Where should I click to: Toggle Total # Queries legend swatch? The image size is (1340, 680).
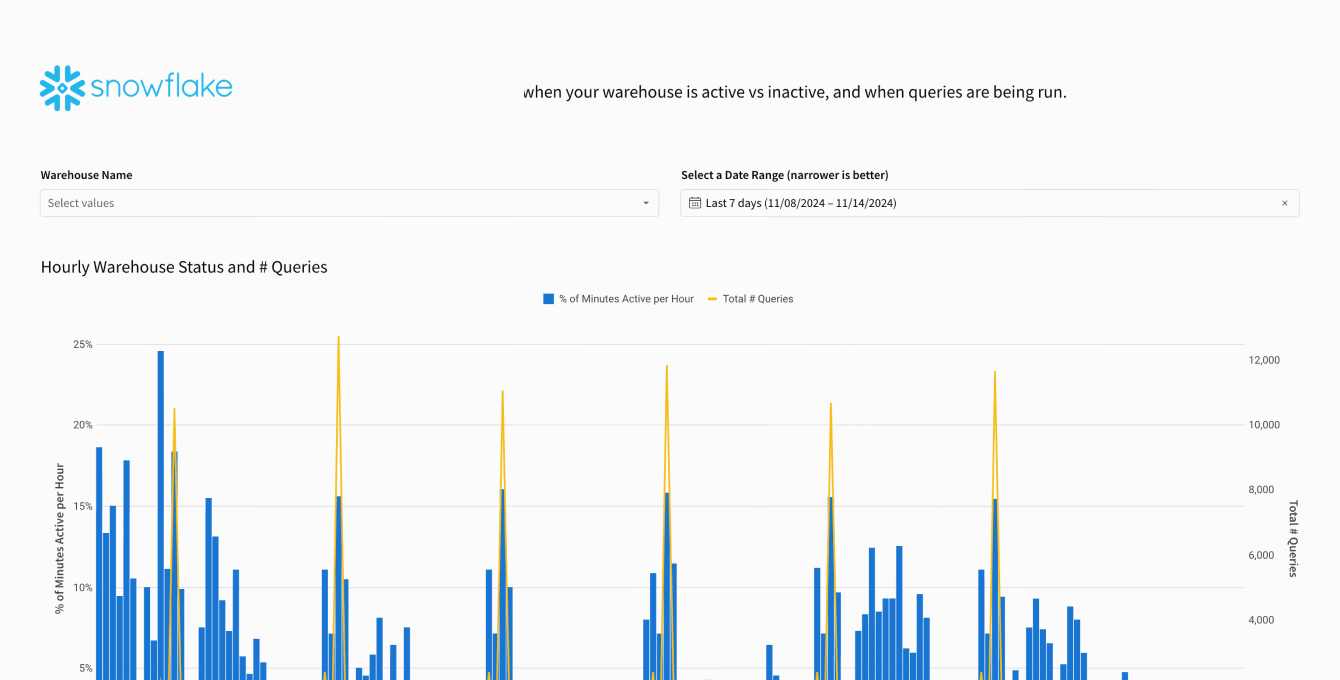712,299
